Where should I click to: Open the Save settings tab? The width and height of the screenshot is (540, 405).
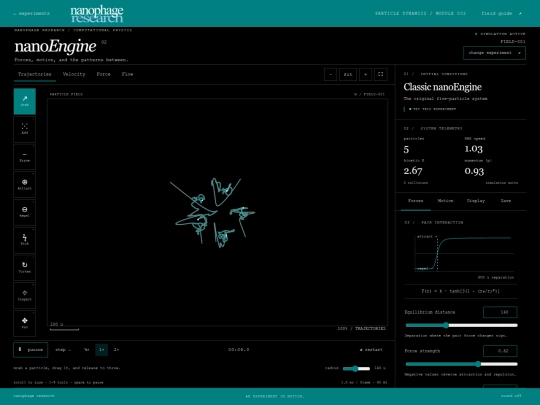click(506, 201)
